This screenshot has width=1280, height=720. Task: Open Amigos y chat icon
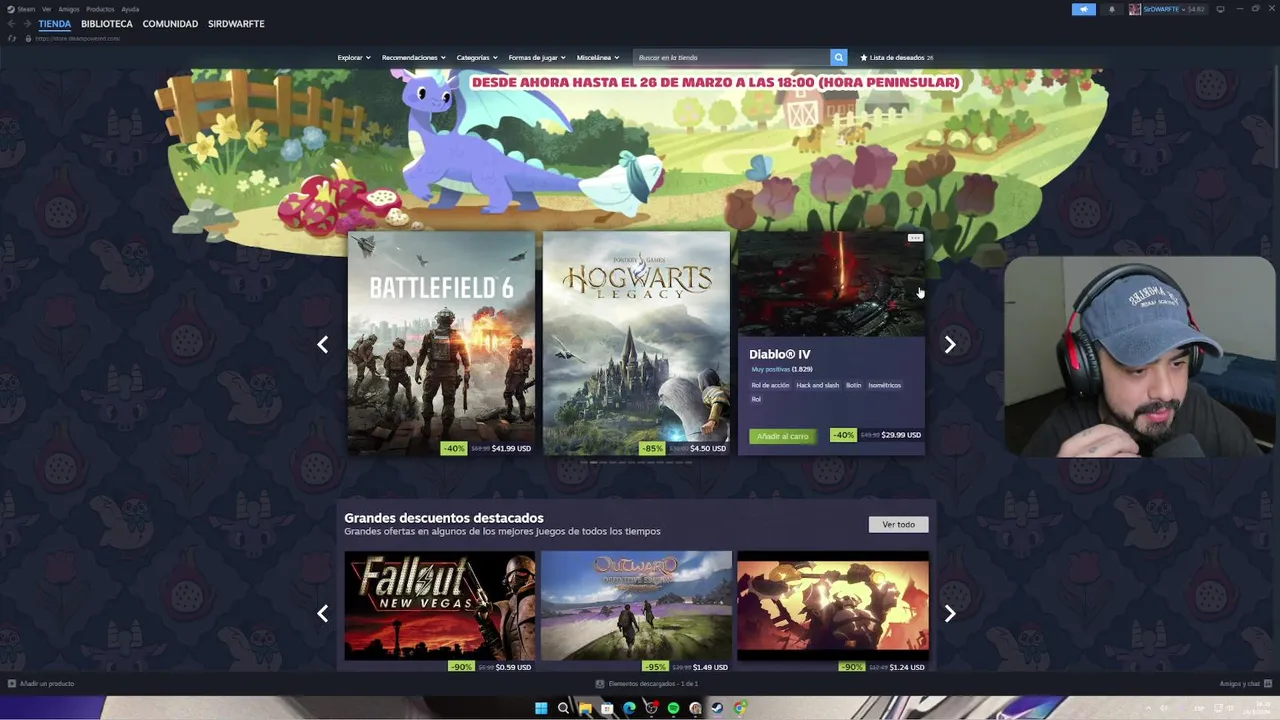(x=1267, y=683)
